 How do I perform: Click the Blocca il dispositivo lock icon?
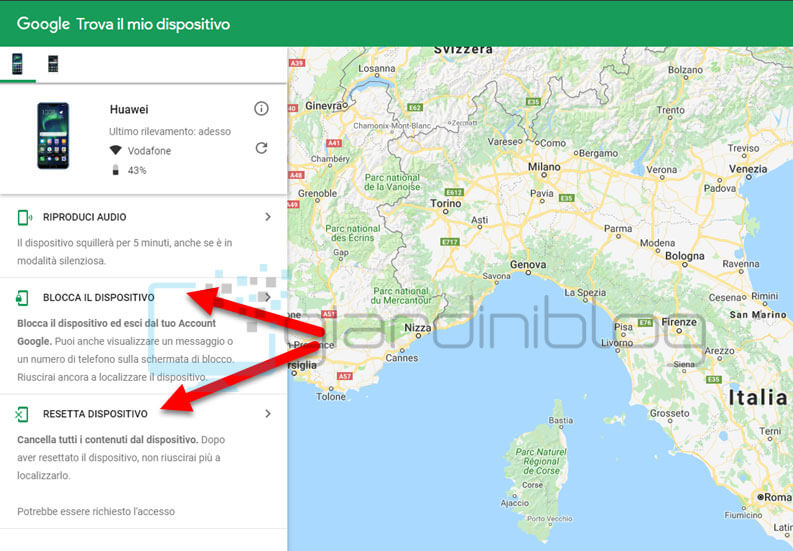22,298
